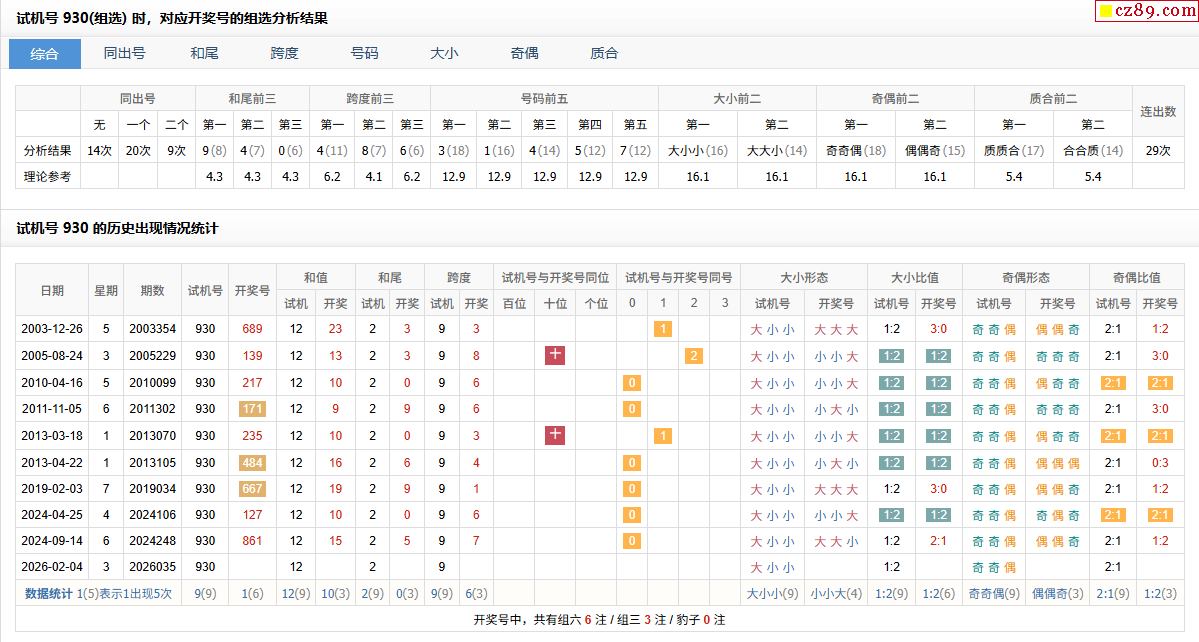Click the 数据统计 link in the bottom row
Viewport: 1199px width, 642px height.
point(48,594)
